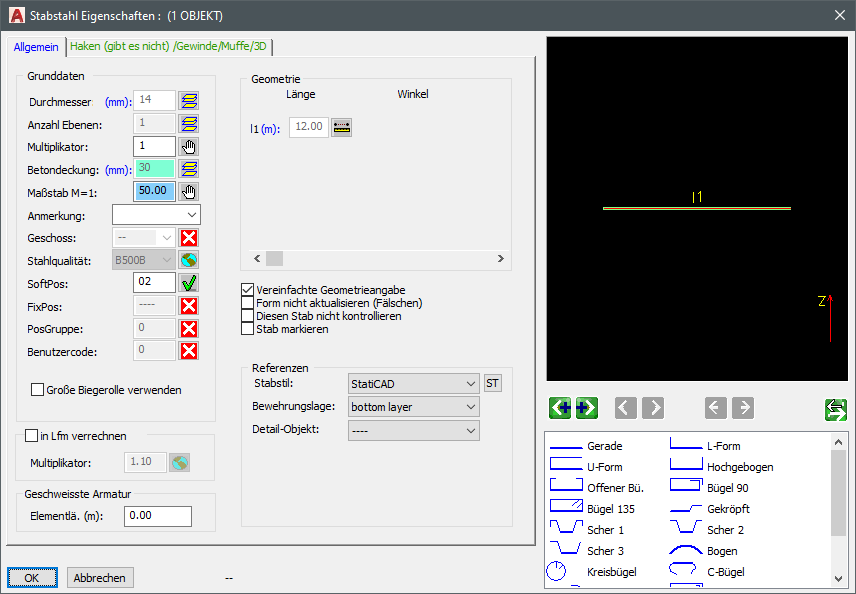Viewport: 856px width, 594px height.
Task: Switch to the Haken/Gewinde/Muffe/3D tab
Action: (169, 46)
